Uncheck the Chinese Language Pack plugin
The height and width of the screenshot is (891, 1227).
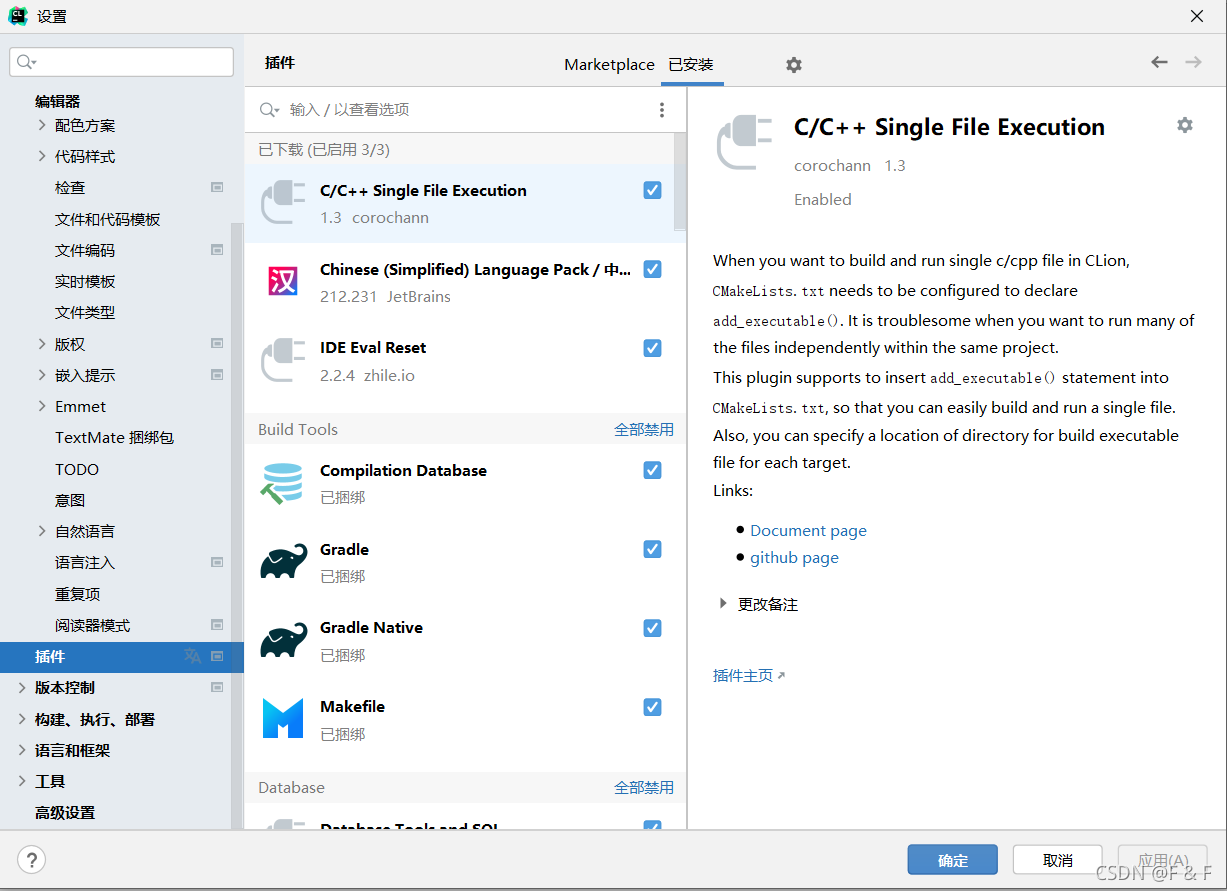tap(653, 269)
